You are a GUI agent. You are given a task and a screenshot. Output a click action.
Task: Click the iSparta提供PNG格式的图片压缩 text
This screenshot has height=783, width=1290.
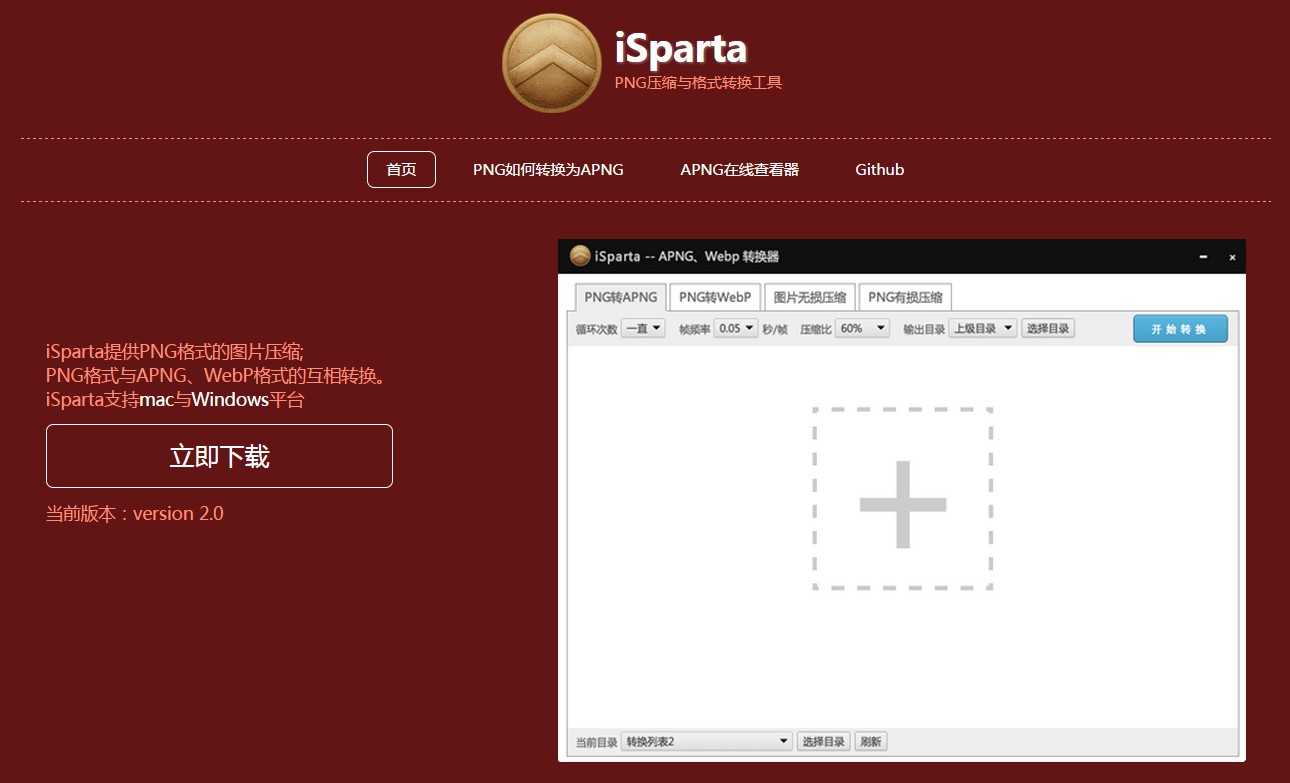click(174, 352)
